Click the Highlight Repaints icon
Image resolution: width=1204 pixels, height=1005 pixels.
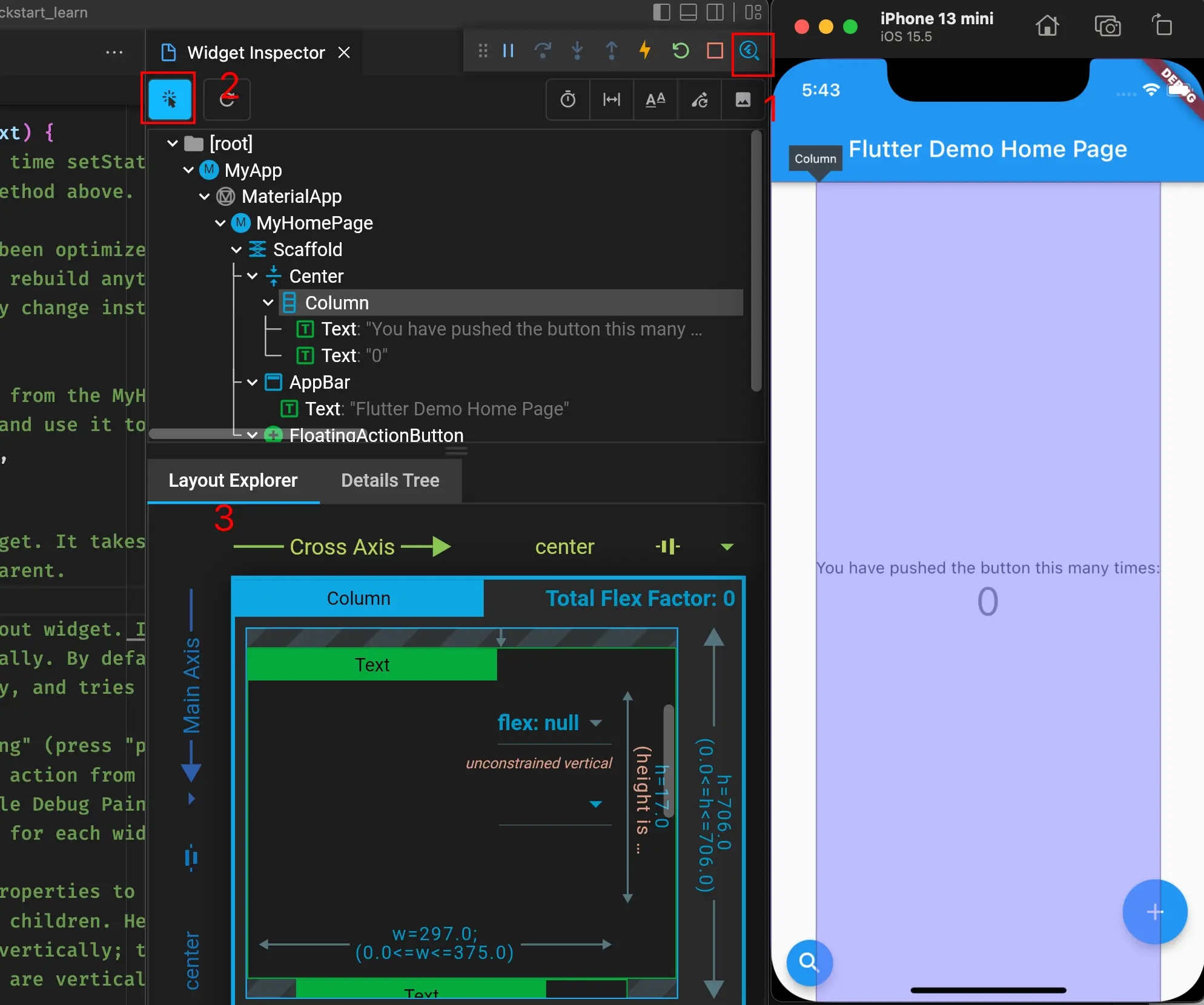point(700,99)
